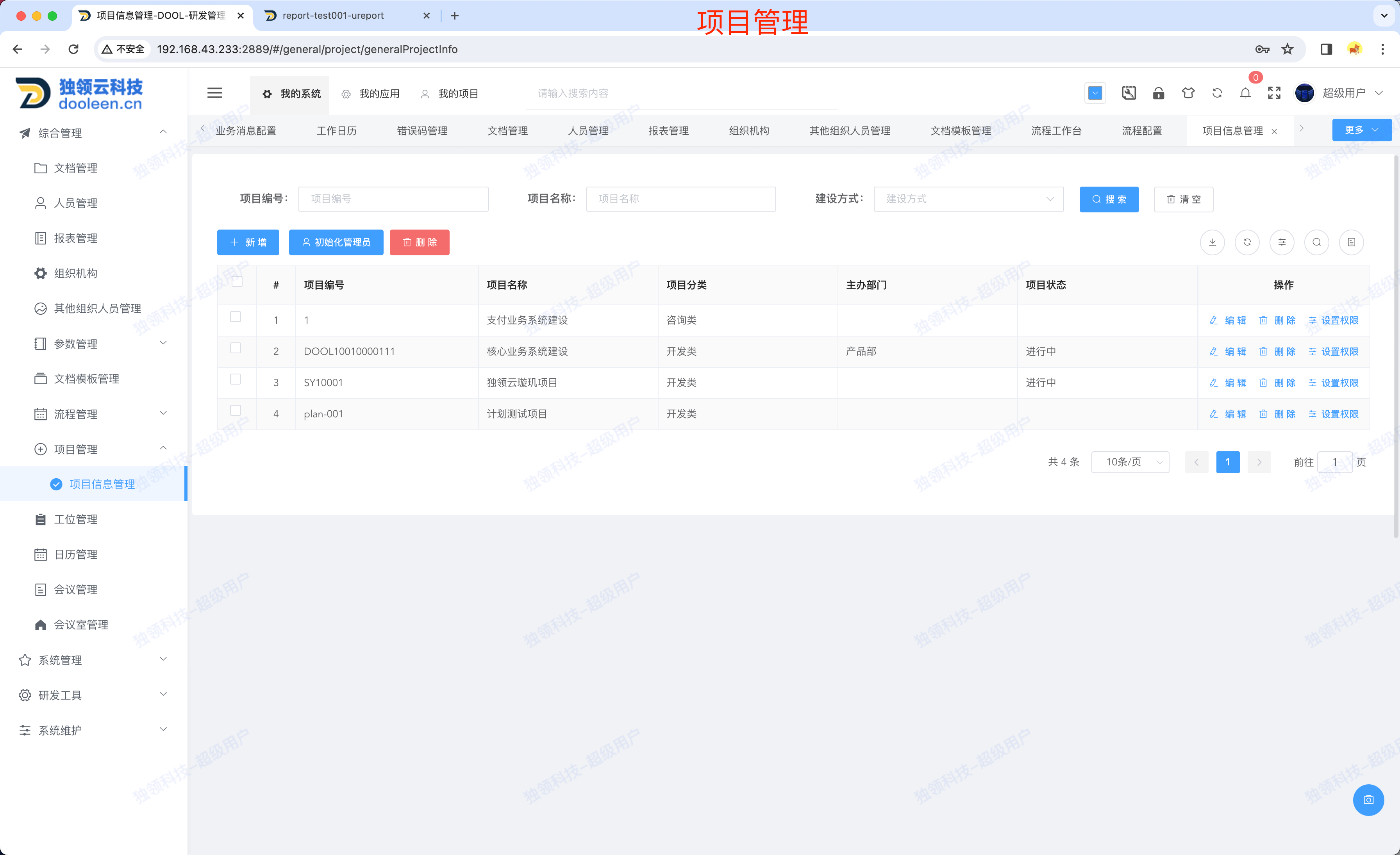Screen dimensions: 1400x855
Task: Open the theme shirt icon in header
Action: [x=1187, y=93]
